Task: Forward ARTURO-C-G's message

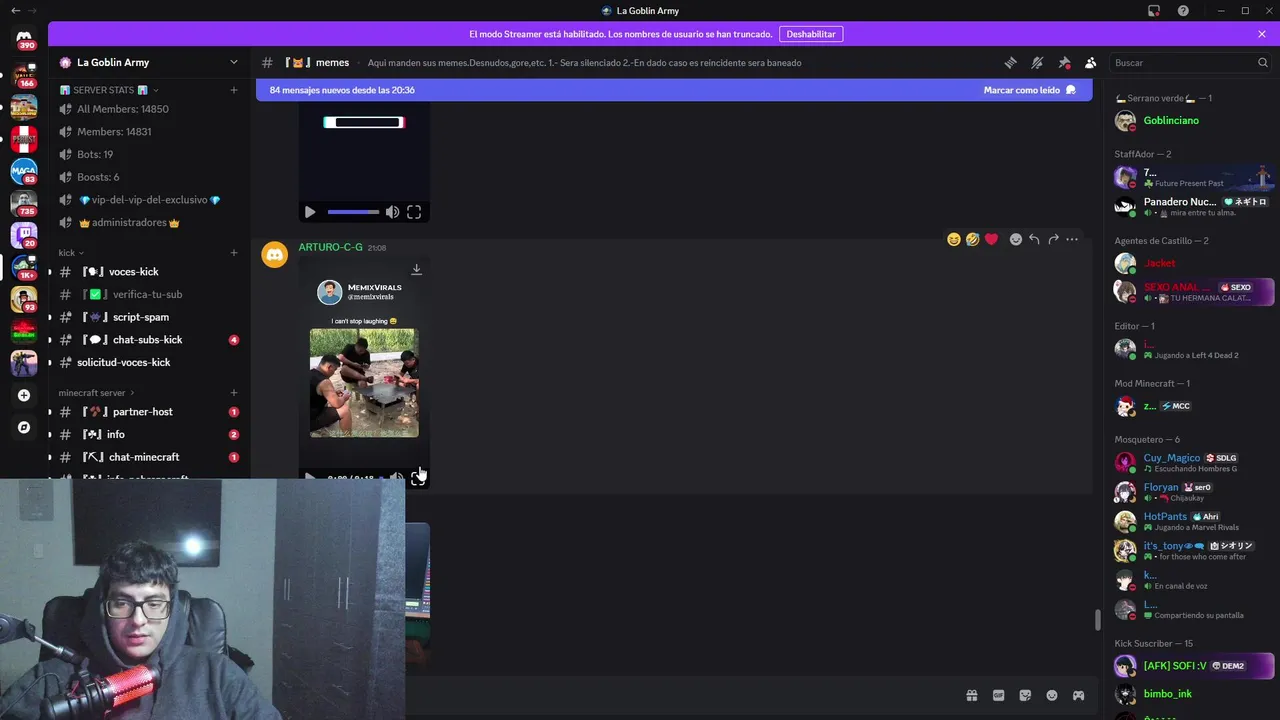Action: pos(1053,239)
